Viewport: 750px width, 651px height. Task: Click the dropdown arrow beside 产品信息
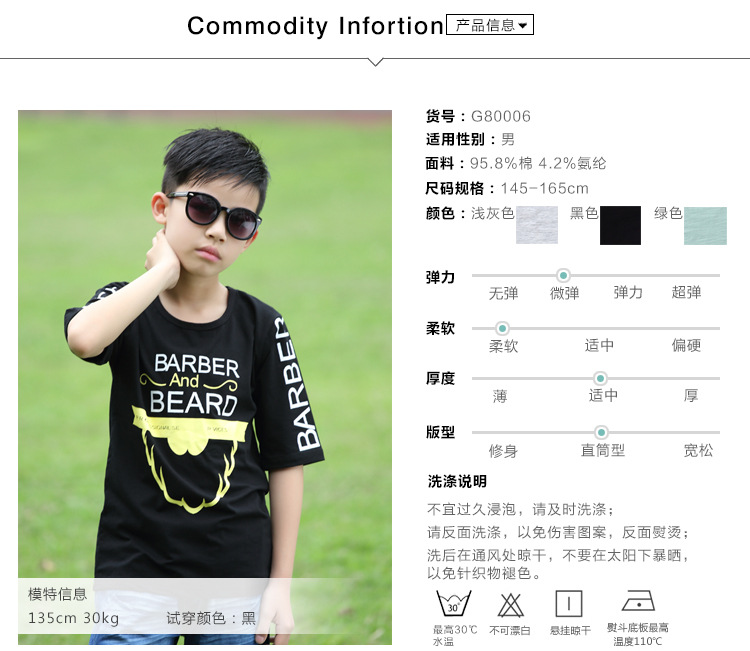[x=523, y=25]
